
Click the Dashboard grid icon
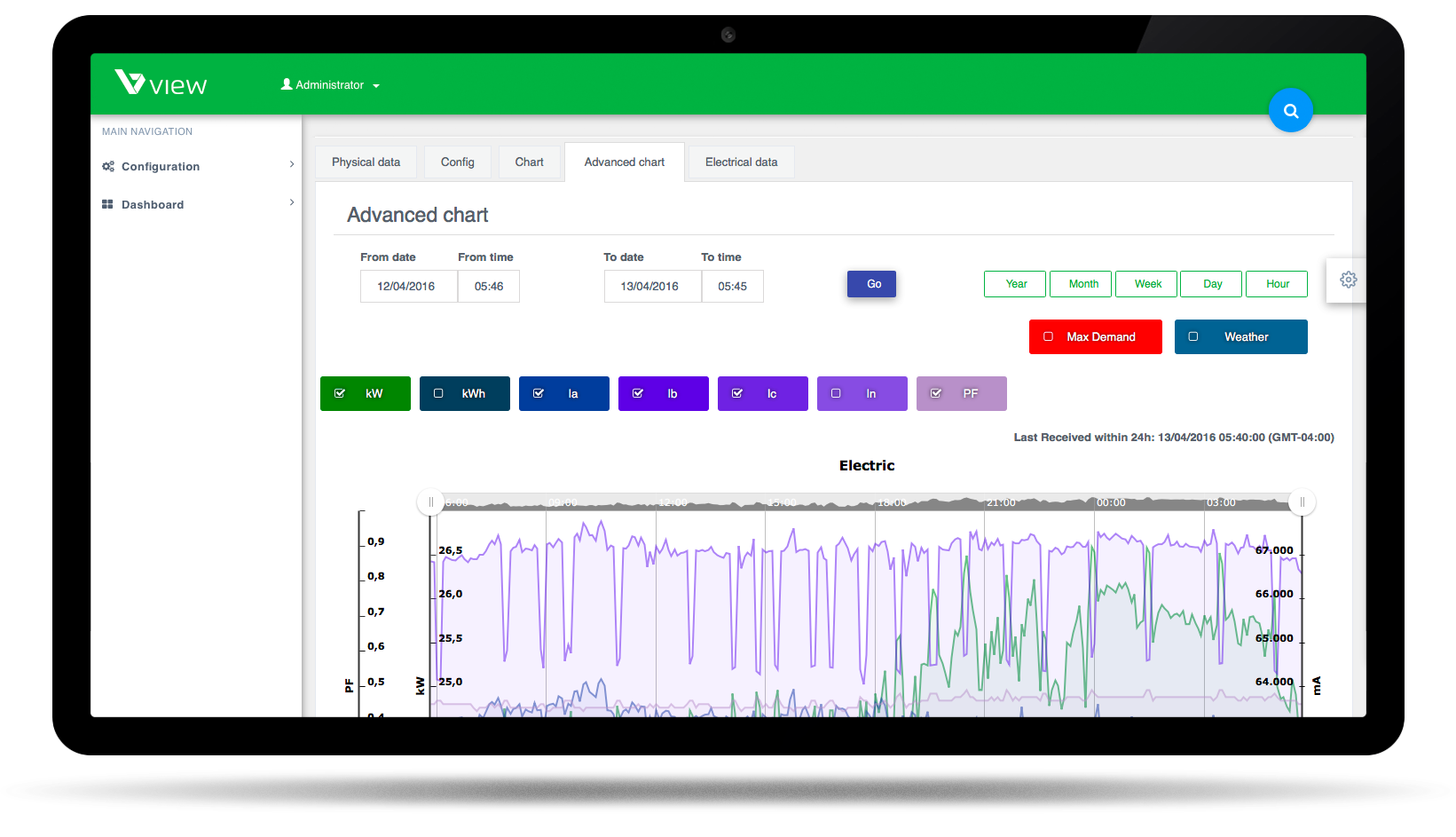107,205
